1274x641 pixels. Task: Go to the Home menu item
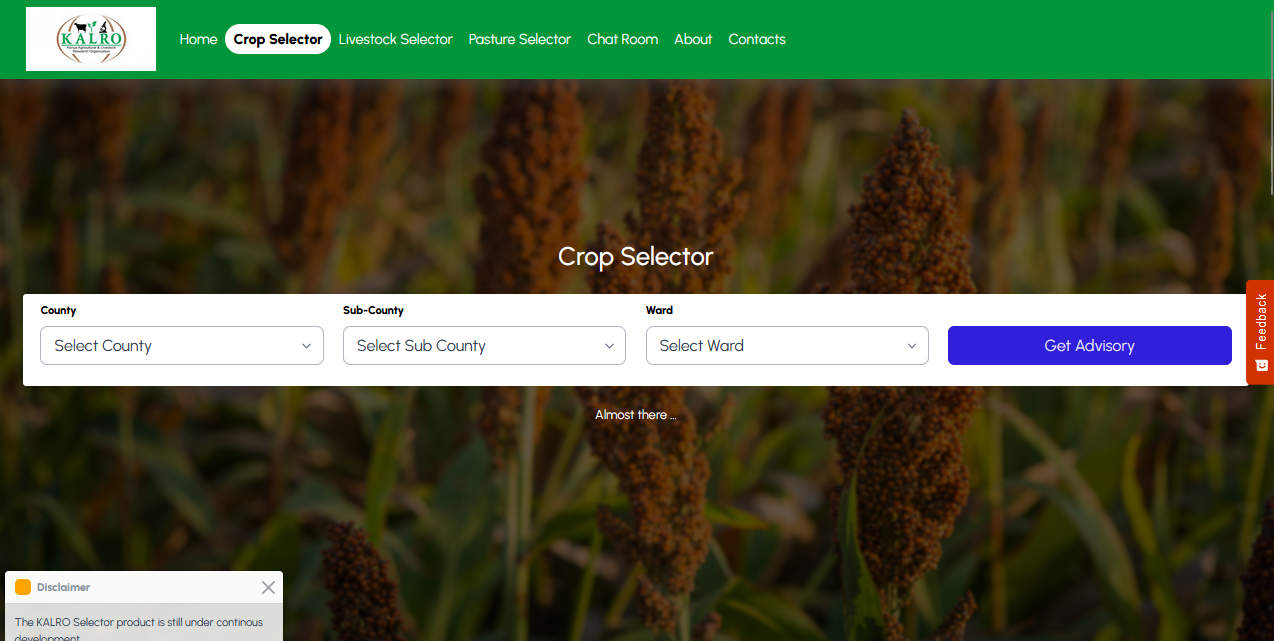point(198,39)
